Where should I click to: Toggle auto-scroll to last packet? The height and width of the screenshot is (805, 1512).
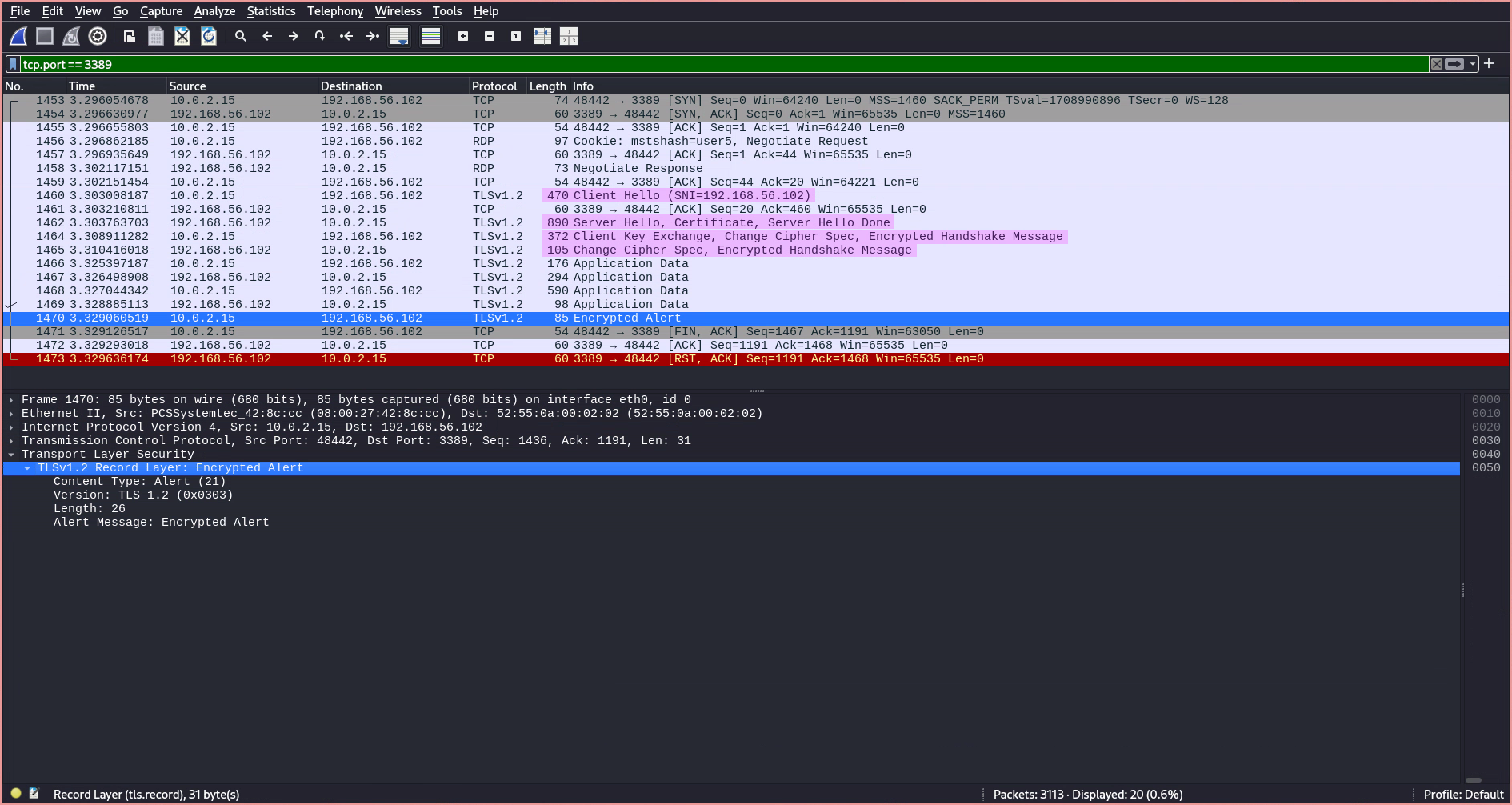coord(399,36)
